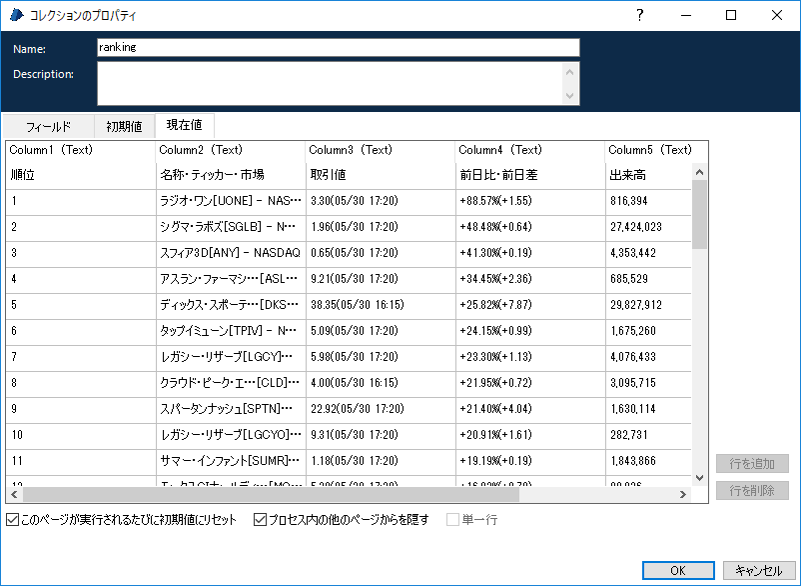Click the table horizontal scrollbar thumb
The image size is (801, 586).
271,494
